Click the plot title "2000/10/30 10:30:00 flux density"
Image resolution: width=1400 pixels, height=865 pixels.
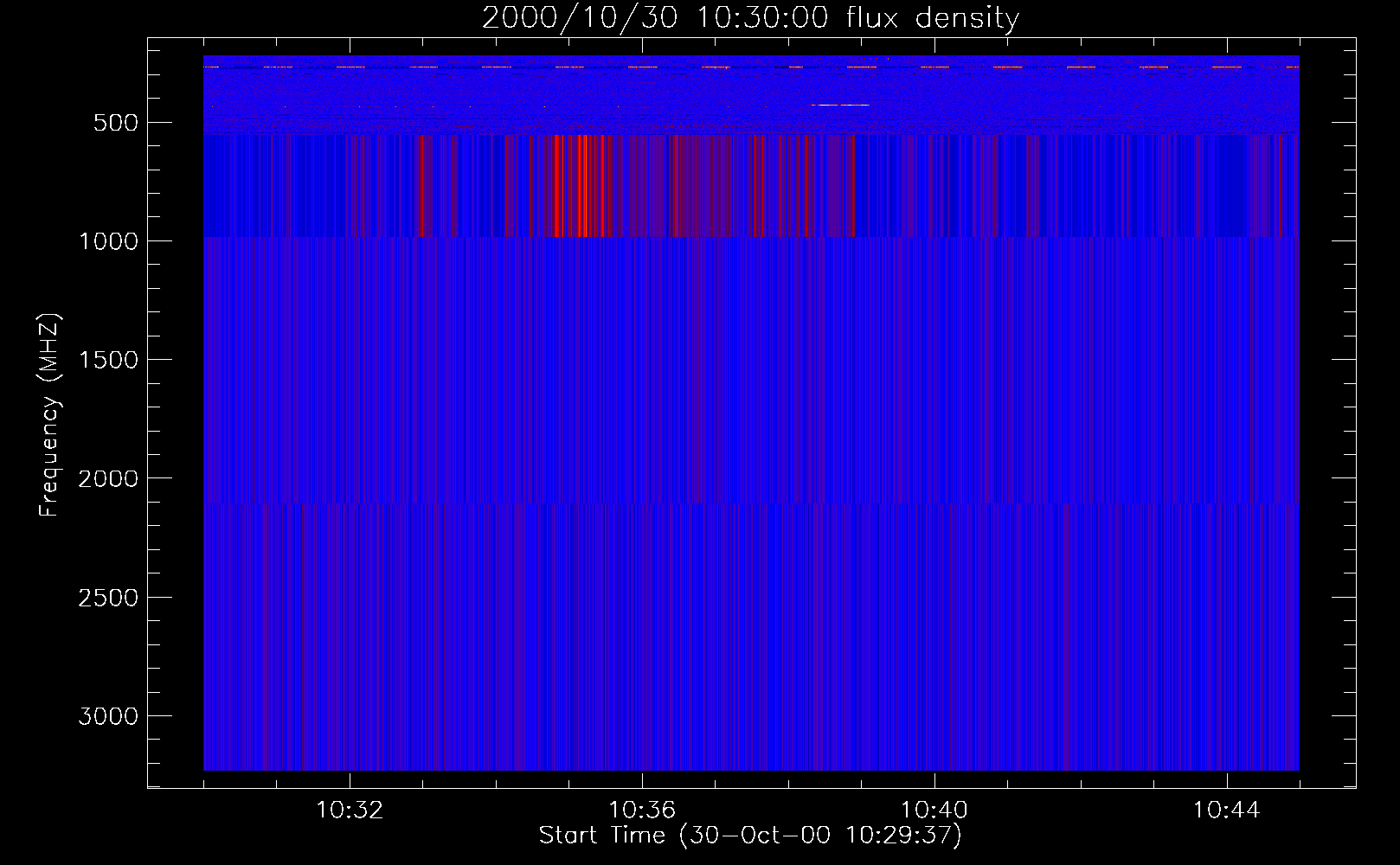coord(750,18)
